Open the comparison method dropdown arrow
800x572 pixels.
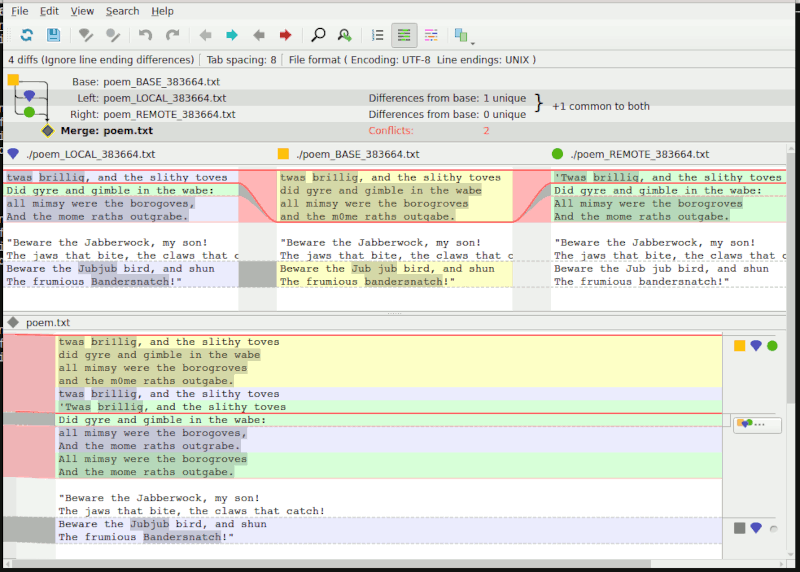tap(472, 43)
